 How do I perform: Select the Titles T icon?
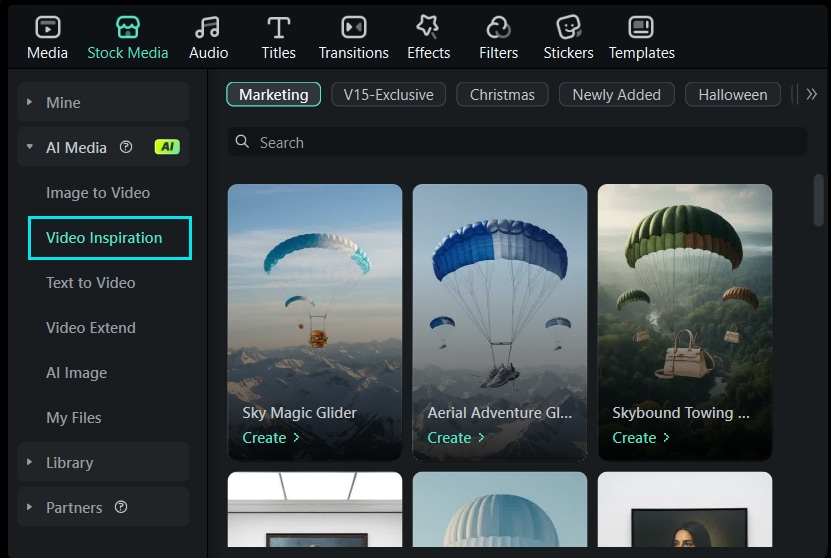279,27
